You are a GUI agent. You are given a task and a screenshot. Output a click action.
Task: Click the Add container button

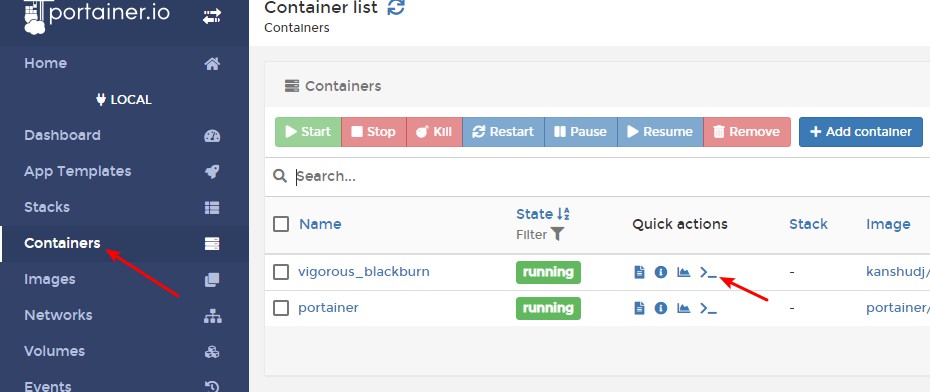point(861,132)
